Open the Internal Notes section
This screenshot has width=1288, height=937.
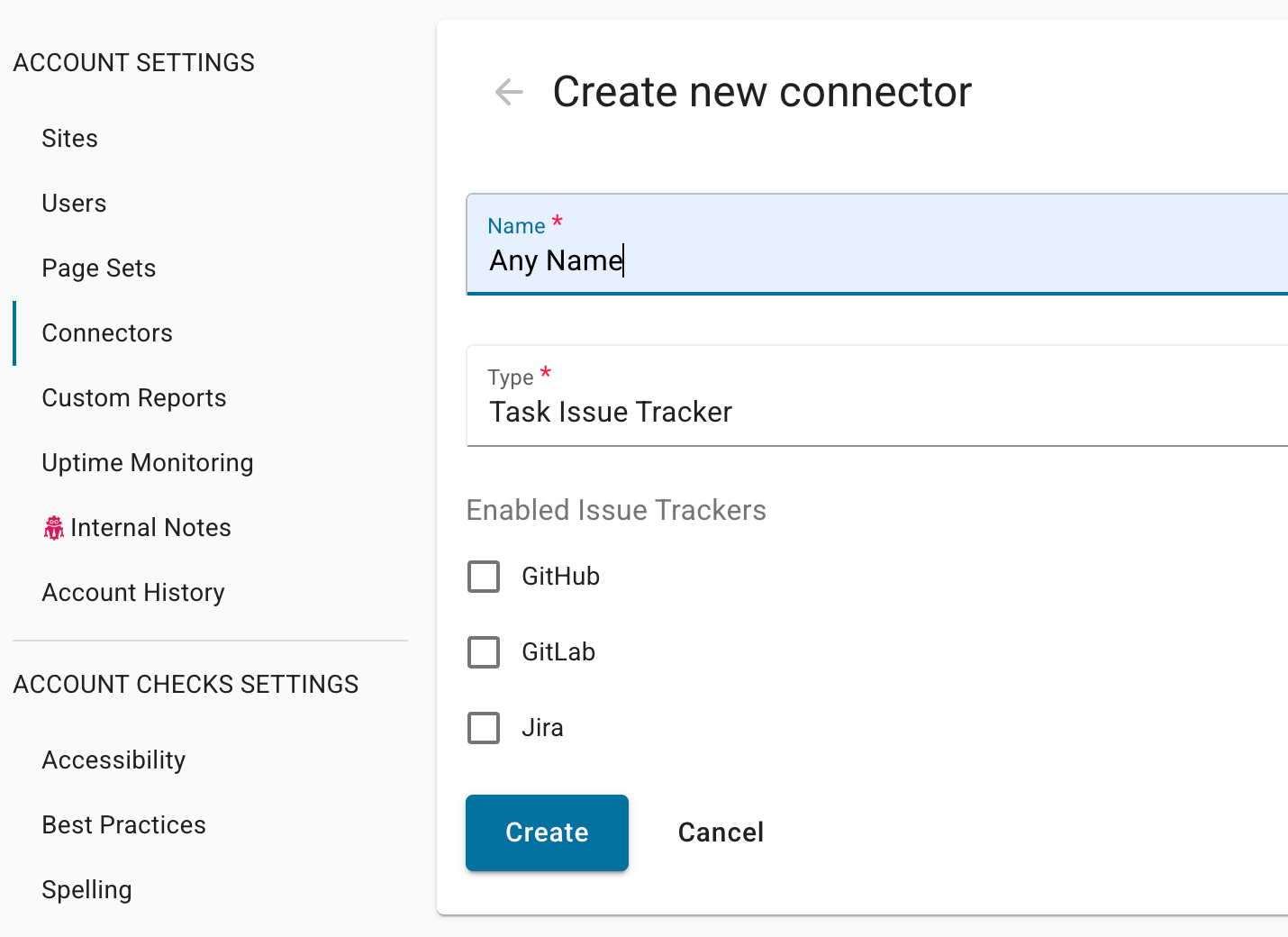pos(150,527)
